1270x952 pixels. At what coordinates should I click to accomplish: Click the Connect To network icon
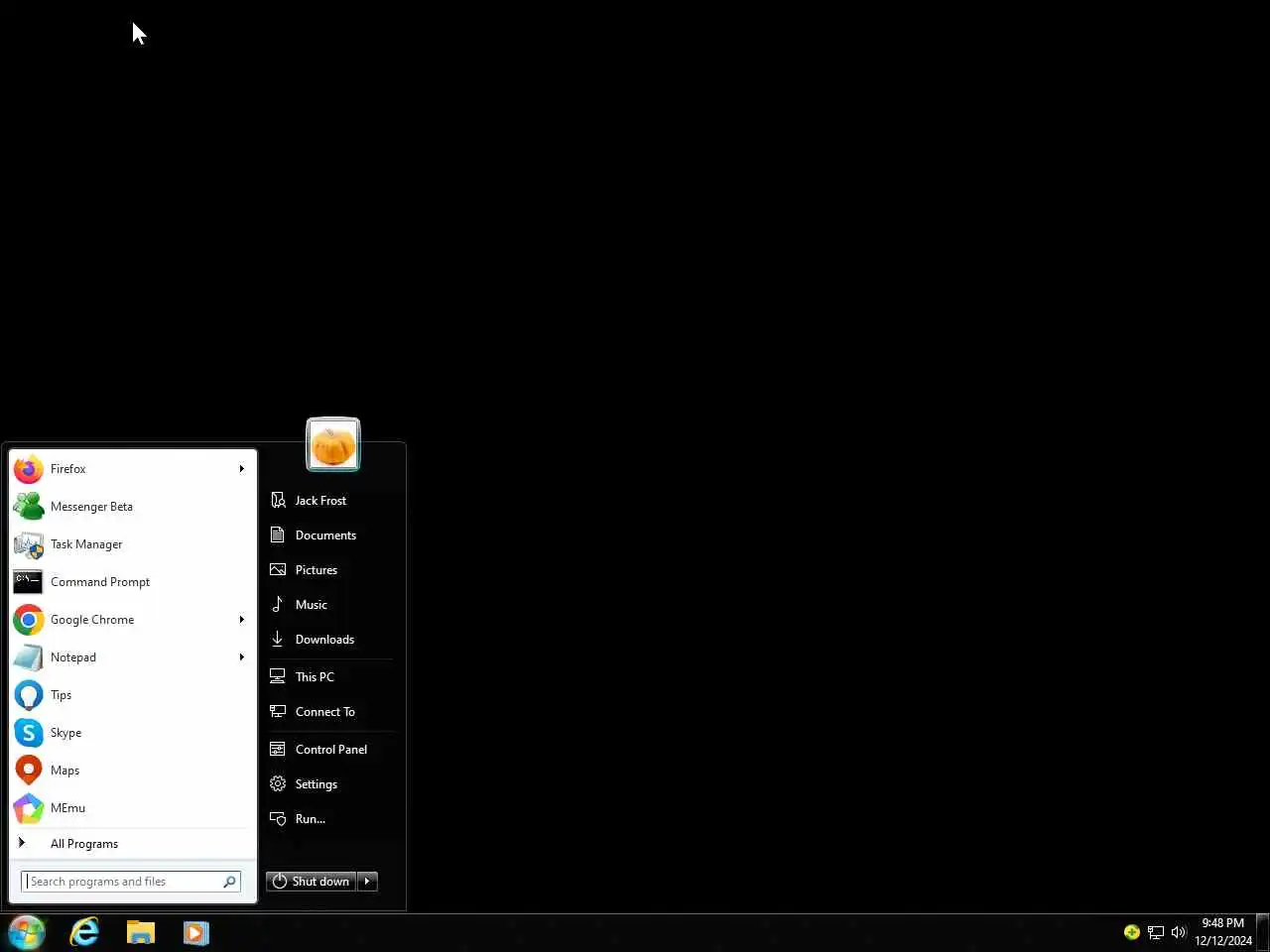(278, 712)
